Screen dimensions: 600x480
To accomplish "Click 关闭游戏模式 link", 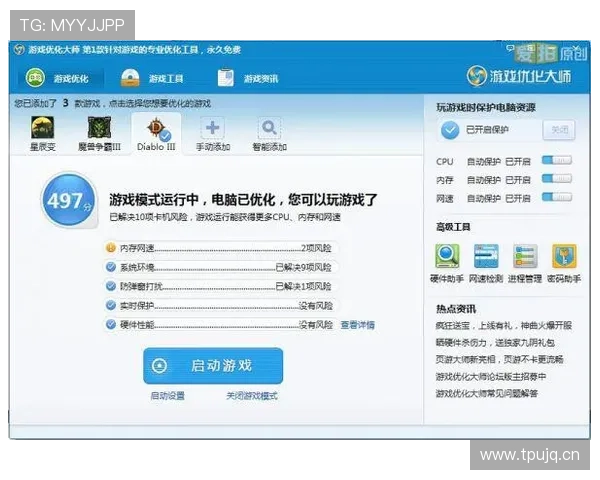I will pos(252,395).
